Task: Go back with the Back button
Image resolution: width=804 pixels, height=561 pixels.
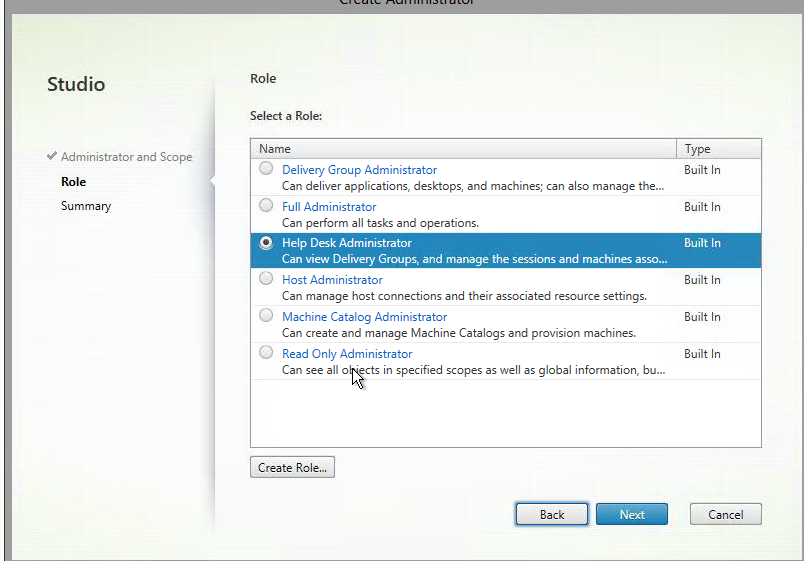Action: [x=552, y=514]
